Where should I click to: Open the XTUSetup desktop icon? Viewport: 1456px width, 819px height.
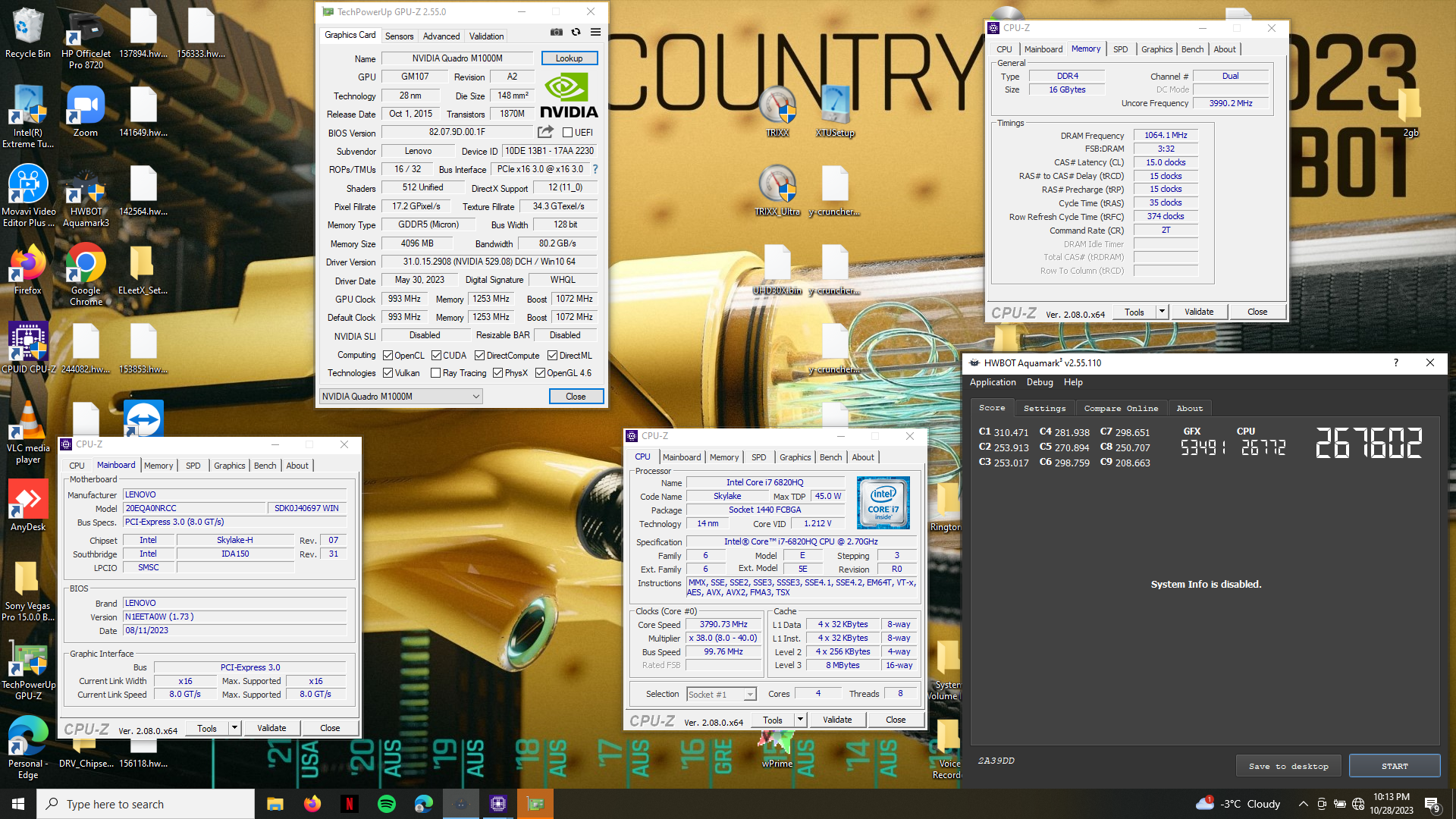835,112
